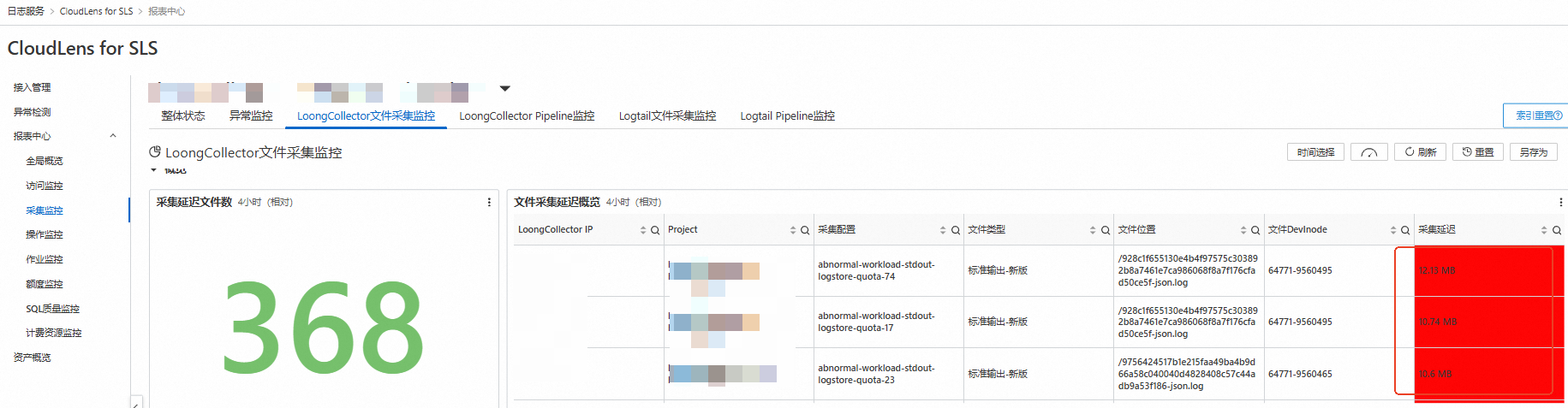Open the Logtail Pipeline监控 tab

[x=787, y=115]
